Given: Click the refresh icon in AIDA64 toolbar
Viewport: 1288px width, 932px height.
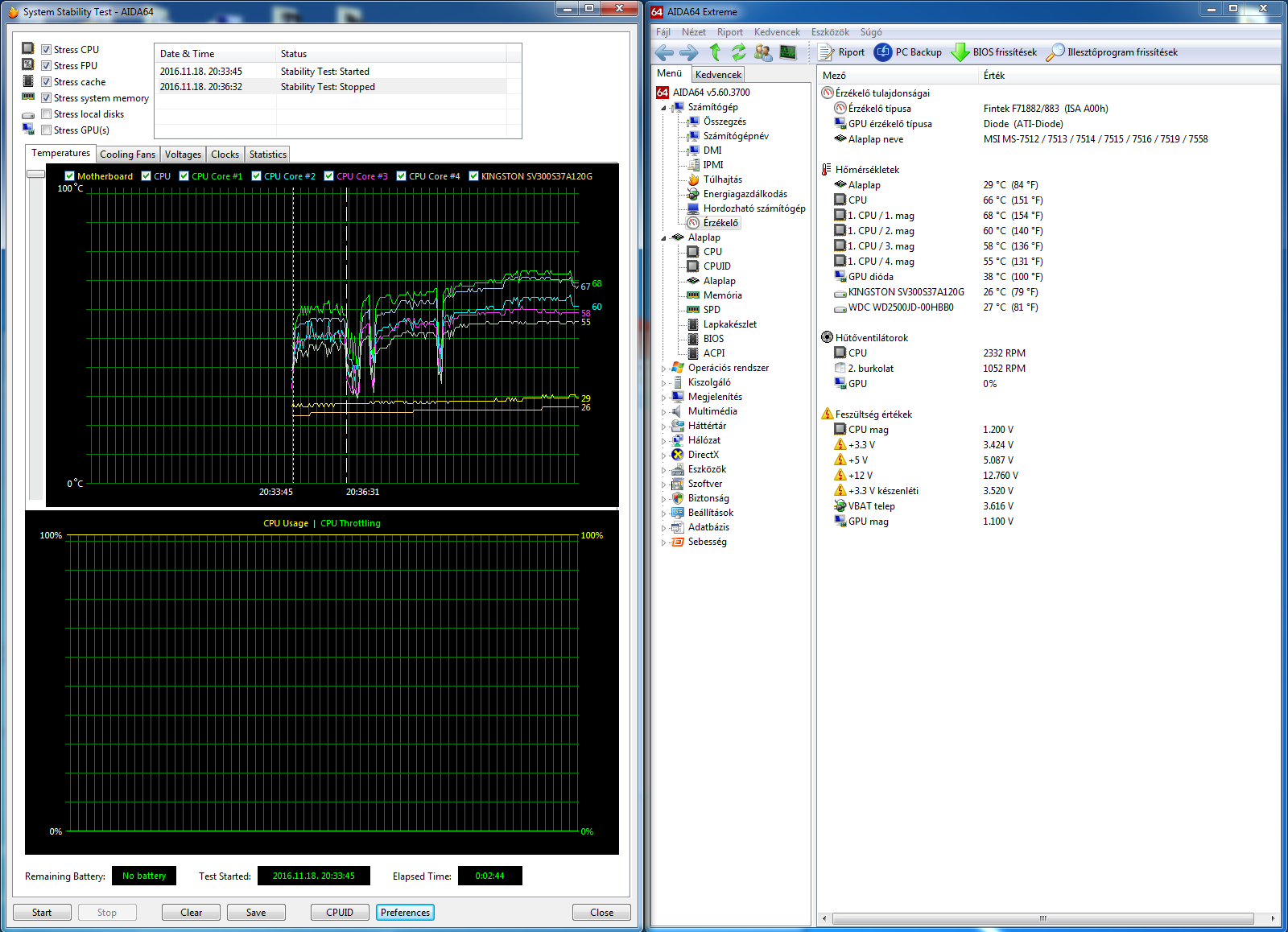Looking at the screenshot, I should click(x=738, y=52).
